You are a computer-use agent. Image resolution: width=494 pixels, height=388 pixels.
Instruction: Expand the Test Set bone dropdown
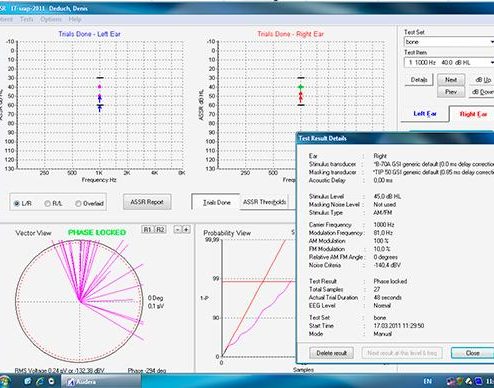449,42
